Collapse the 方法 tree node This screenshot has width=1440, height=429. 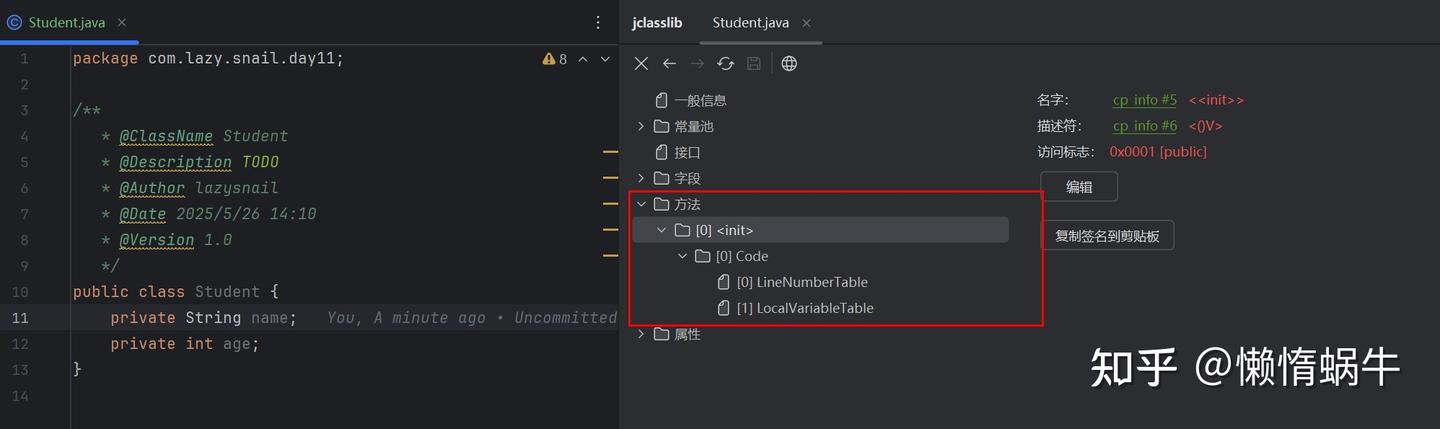(x=641, y=204)
